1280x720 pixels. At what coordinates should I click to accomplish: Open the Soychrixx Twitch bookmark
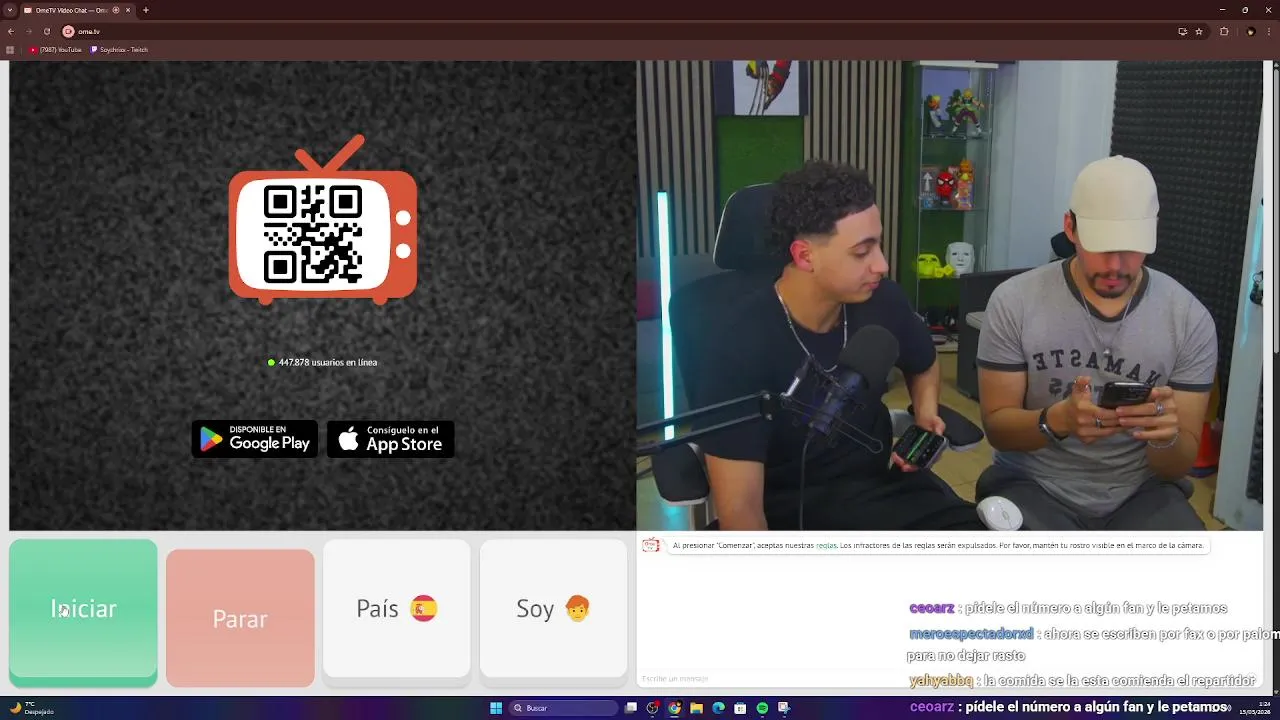[x=119, y=49]
